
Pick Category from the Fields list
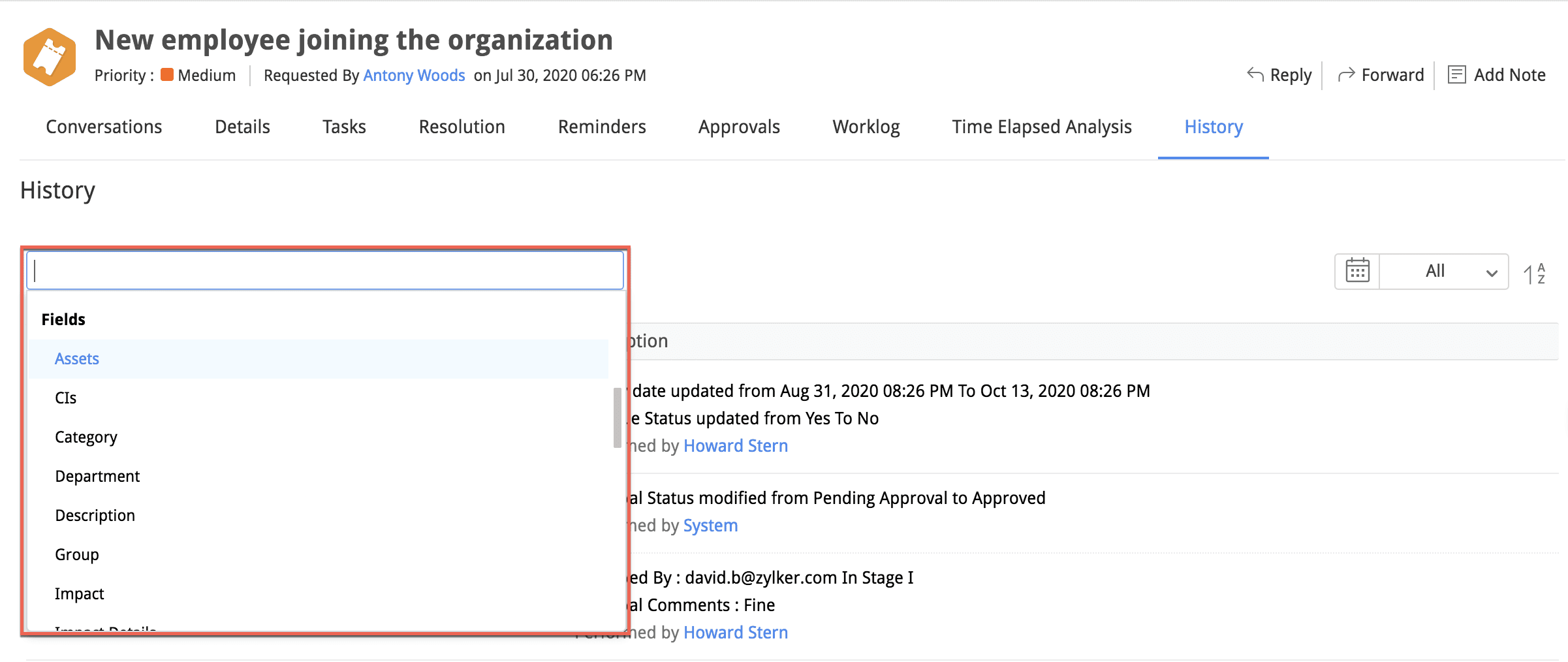point(86,437)
